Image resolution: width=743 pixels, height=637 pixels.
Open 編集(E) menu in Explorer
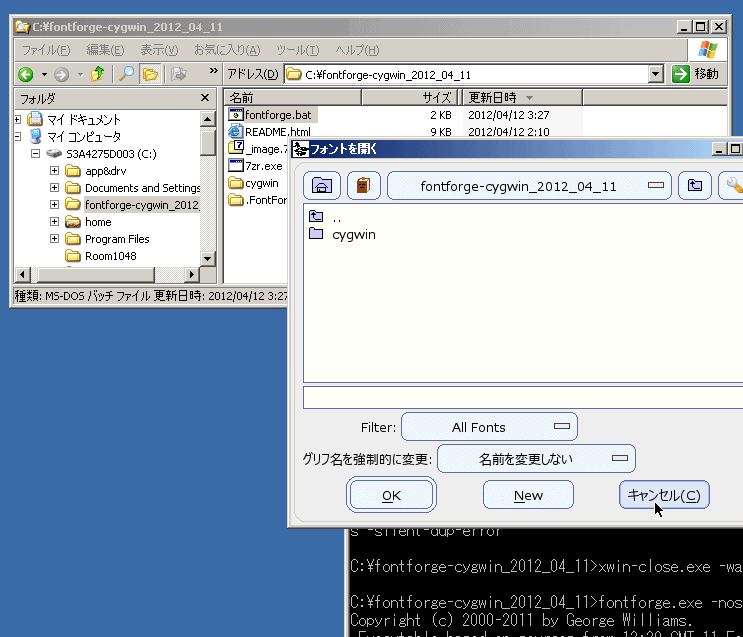(x=105, y=50)
